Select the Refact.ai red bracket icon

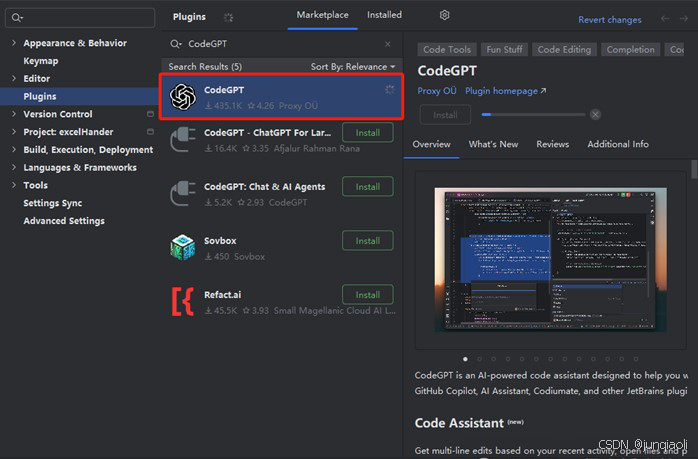pos(183,301)
